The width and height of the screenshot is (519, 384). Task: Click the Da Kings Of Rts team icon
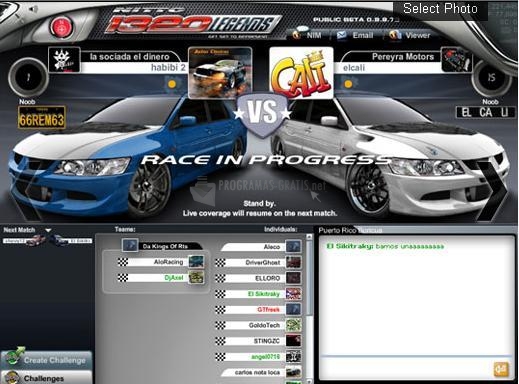(130, 245)
